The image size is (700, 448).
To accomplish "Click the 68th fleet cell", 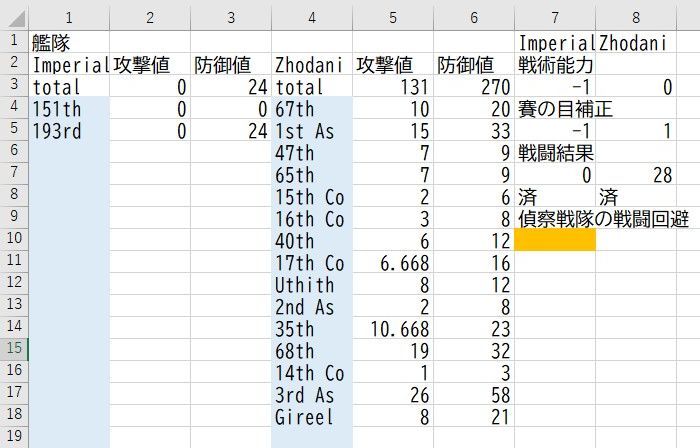I will [312, 349].
